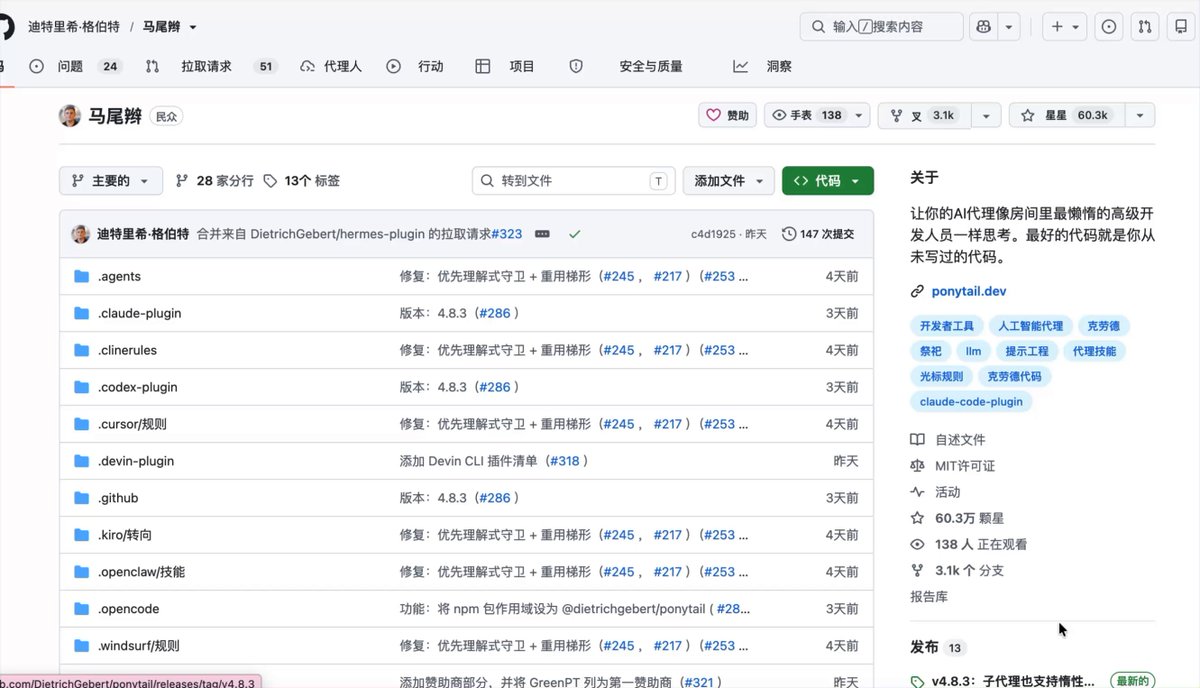Switch to the 洞察 tab
Image resolution: width=1200 pixels, height=688 pixels.
(x=763, y=66)
